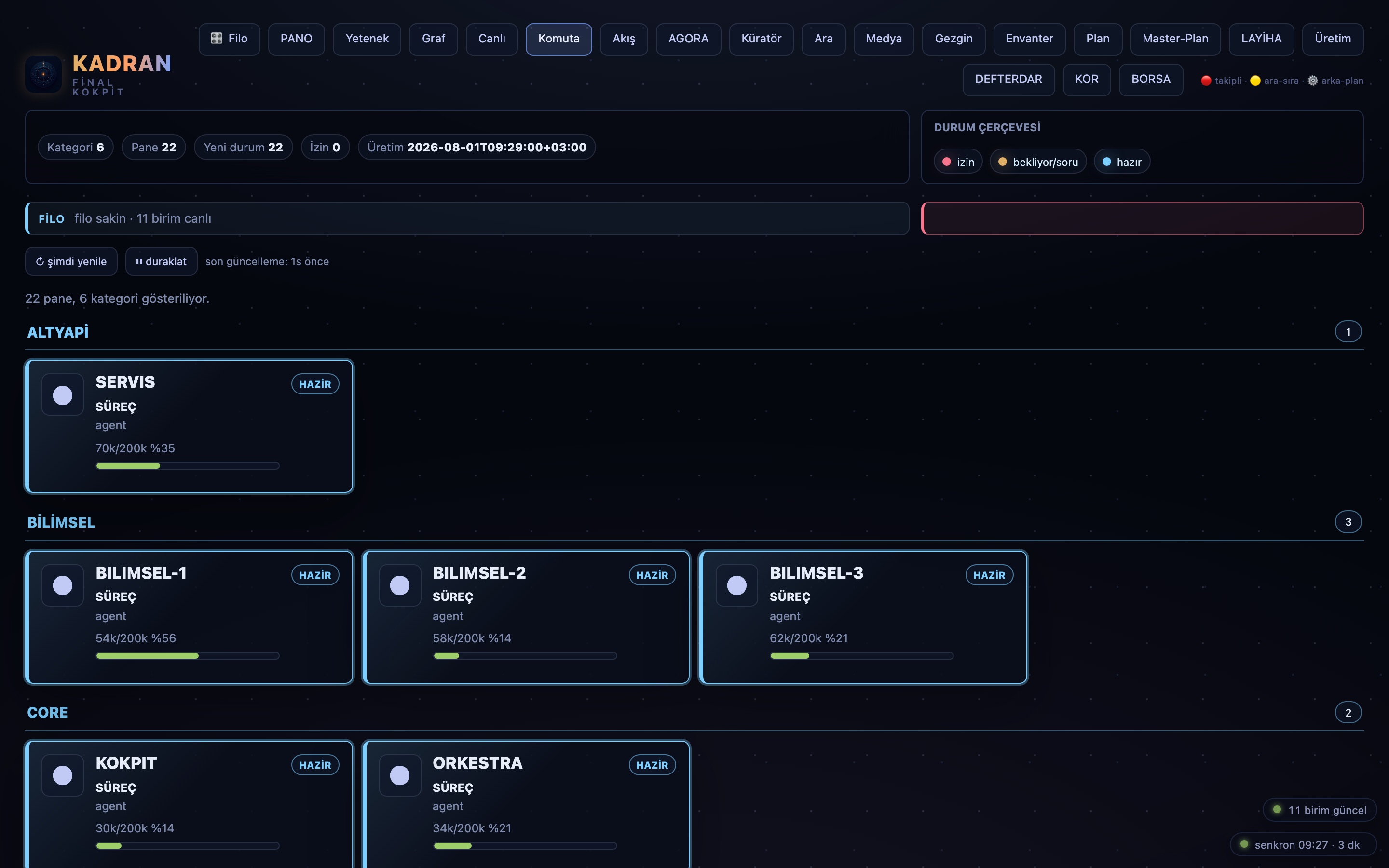Click the BİLİMSEL category count badge
This screenshot has height=868, width=1389.
(x=1348, y=522)
